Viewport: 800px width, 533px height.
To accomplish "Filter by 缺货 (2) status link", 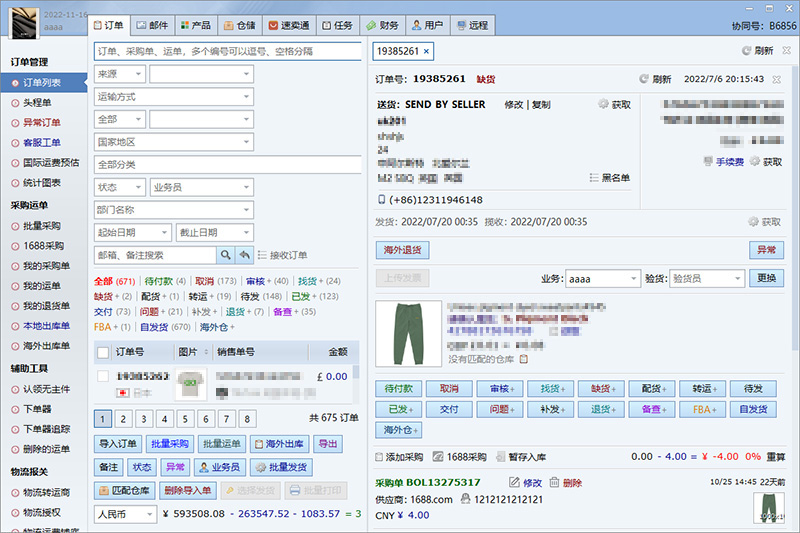I will point(113,296).
